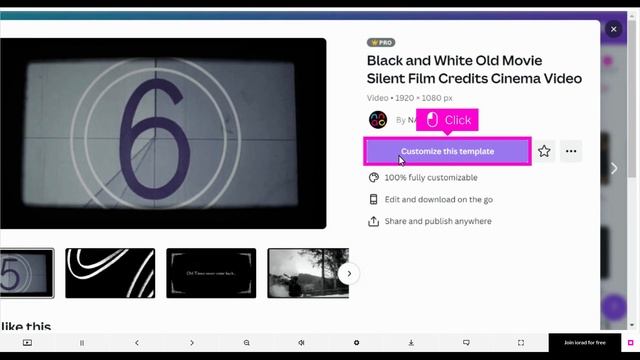The width and height of the screenshot is (640, 360).
Task: Show more page thumbnails with arrow
Action: point(349,273)
